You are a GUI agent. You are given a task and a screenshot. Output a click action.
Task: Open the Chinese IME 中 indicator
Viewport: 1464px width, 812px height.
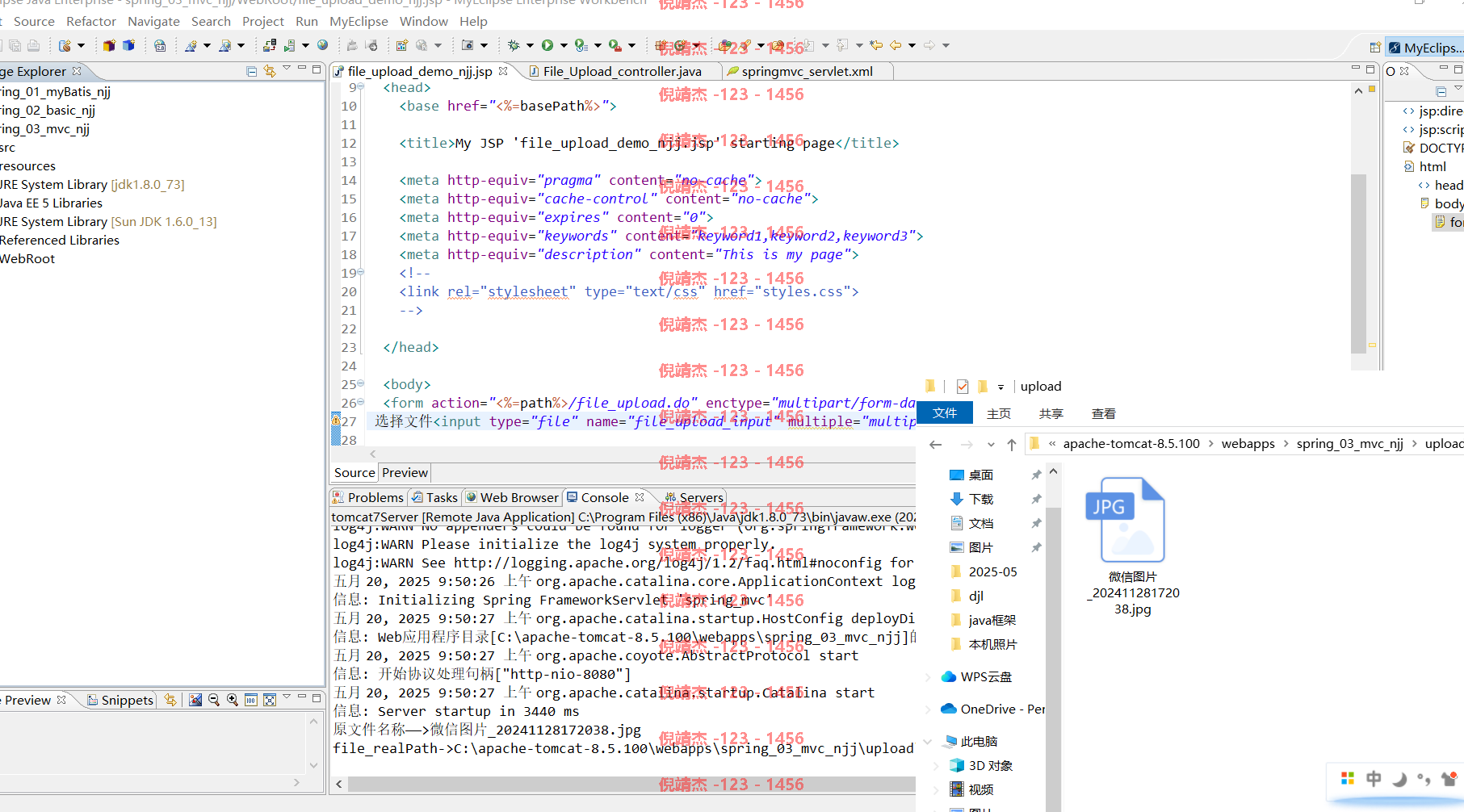(x=1374, y=779)
